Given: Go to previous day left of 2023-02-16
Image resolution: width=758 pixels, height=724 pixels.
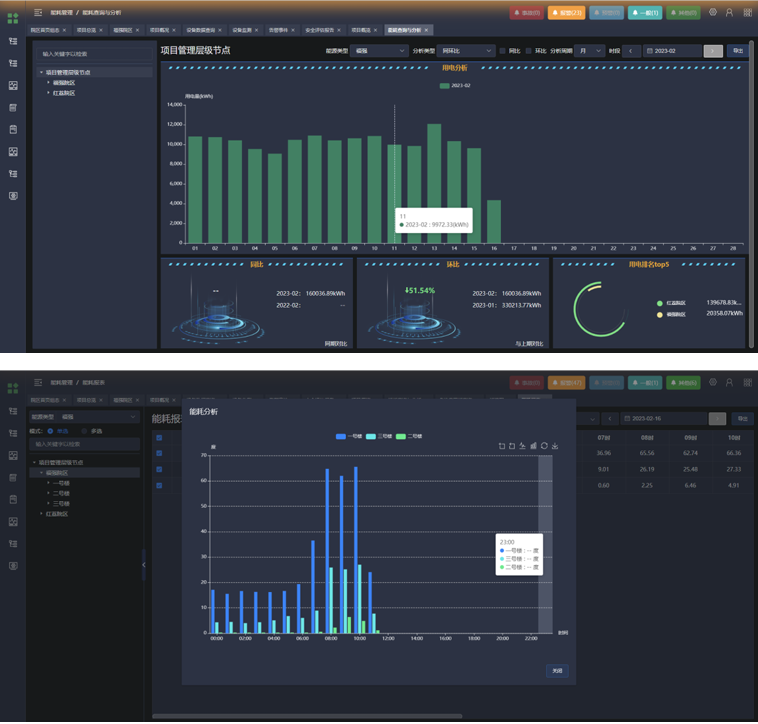Looking at the screenshot, I should [610, 419].
